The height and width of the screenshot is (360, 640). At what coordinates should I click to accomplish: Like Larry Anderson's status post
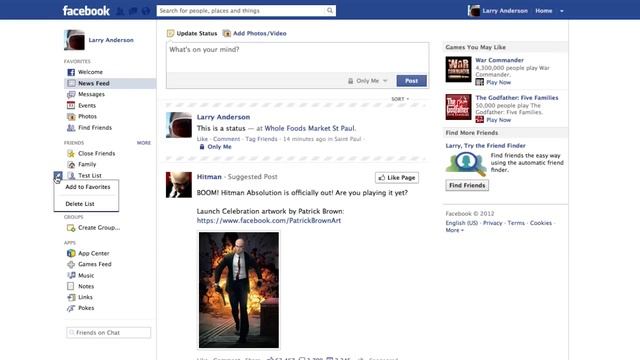click(202, 139)
